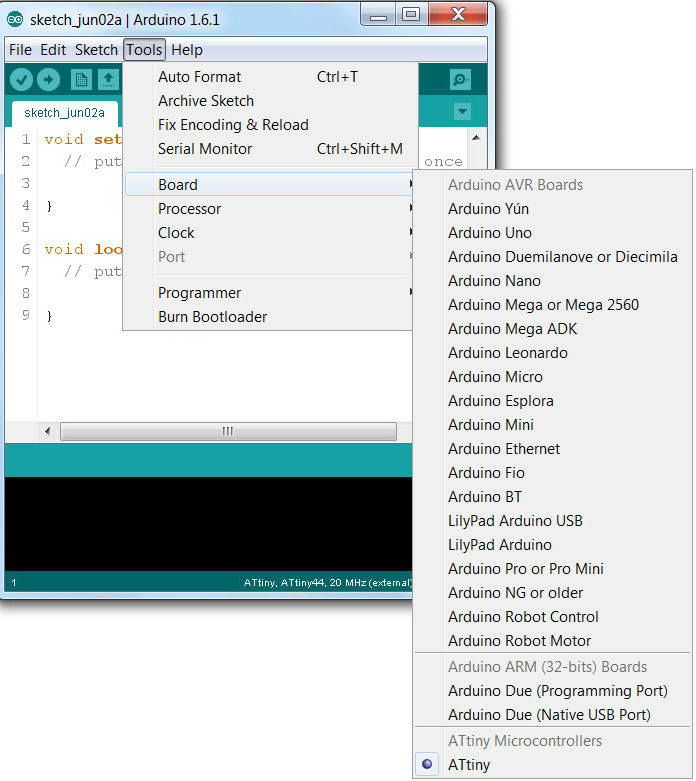Select LilyPad Arduino USB board

553,521
